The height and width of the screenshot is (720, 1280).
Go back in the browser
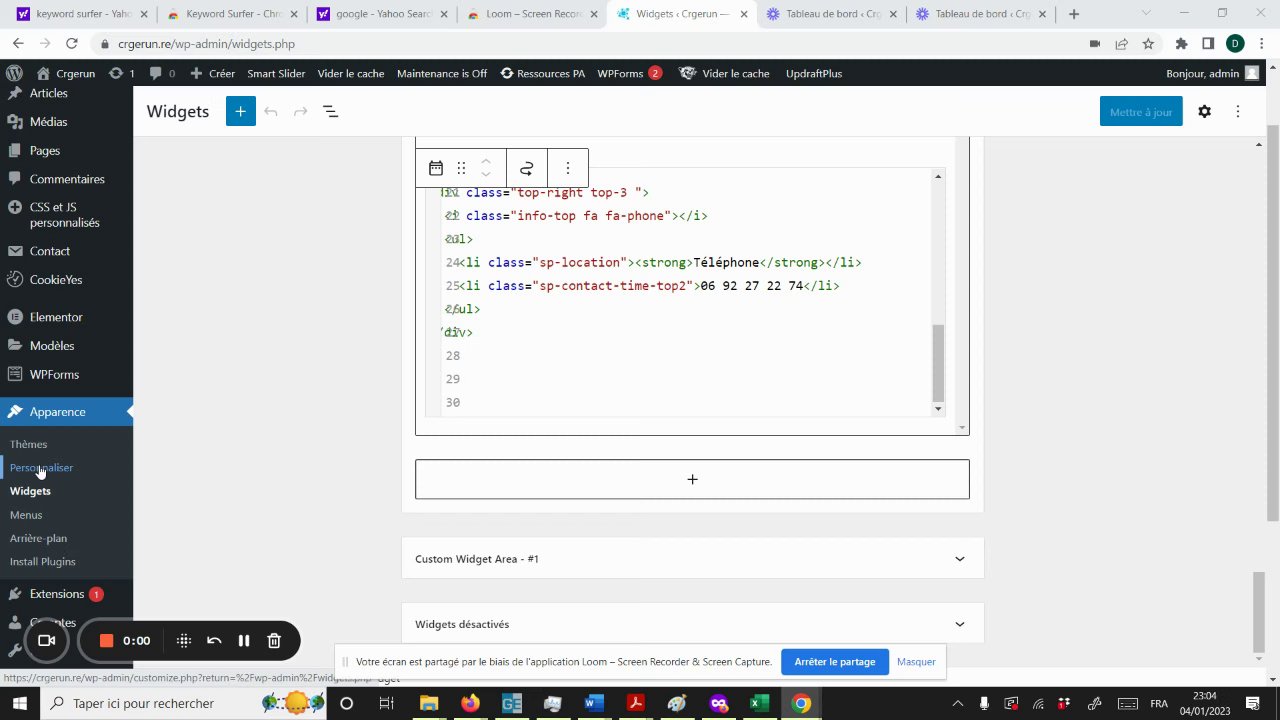[18, 44]
